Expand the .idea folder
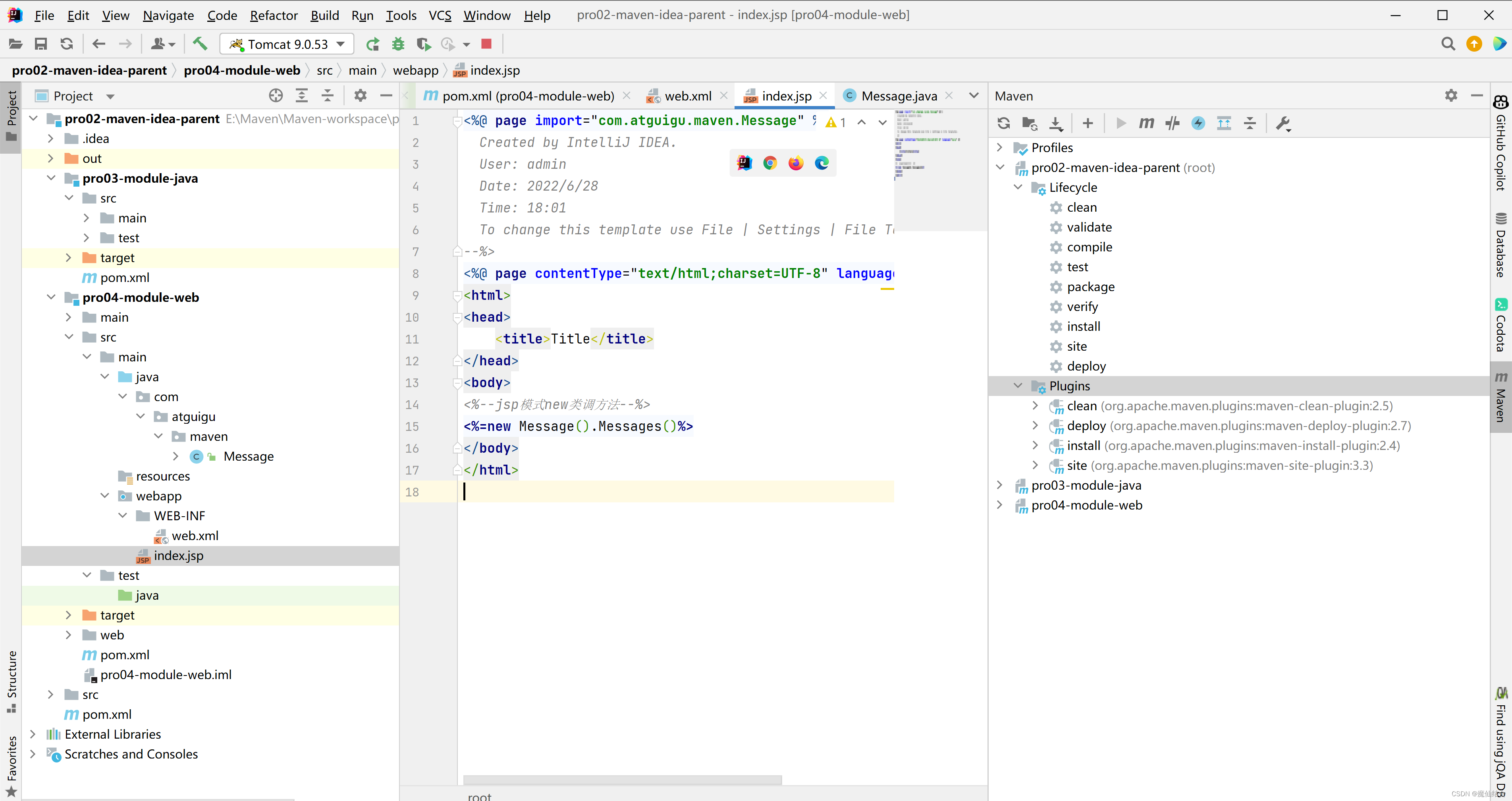The image size is (1512, 801). click(50, 139)
